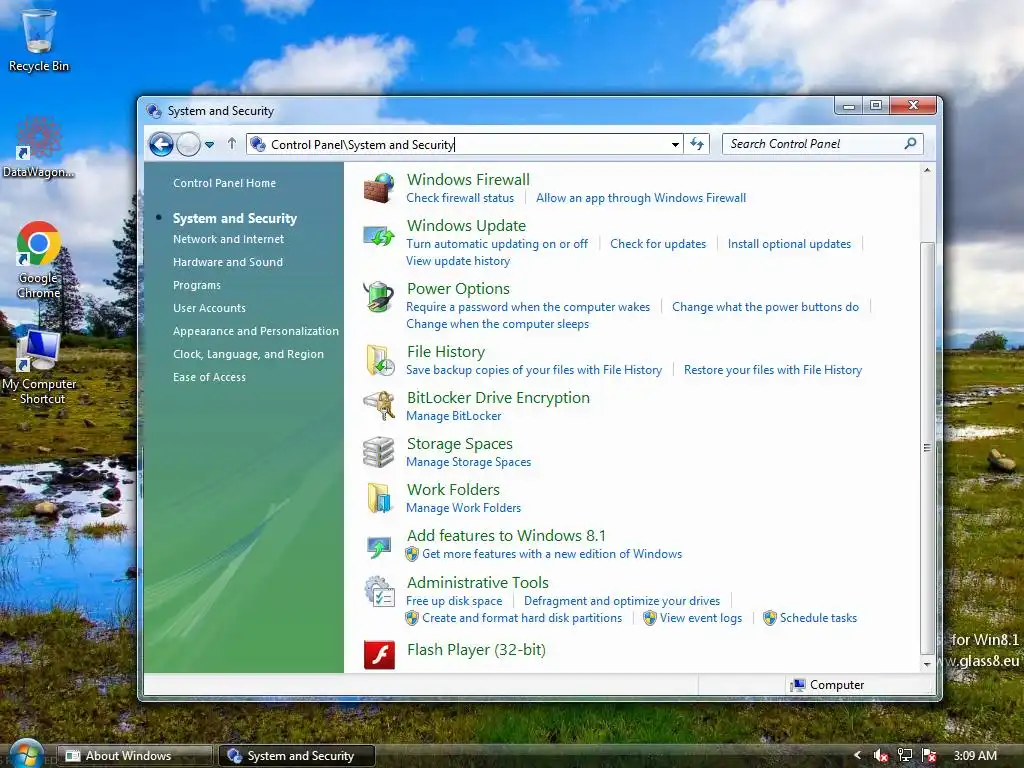Open Manage Storage Spaces link
This screenshot has height=768, width=1024.
[468, 462]
